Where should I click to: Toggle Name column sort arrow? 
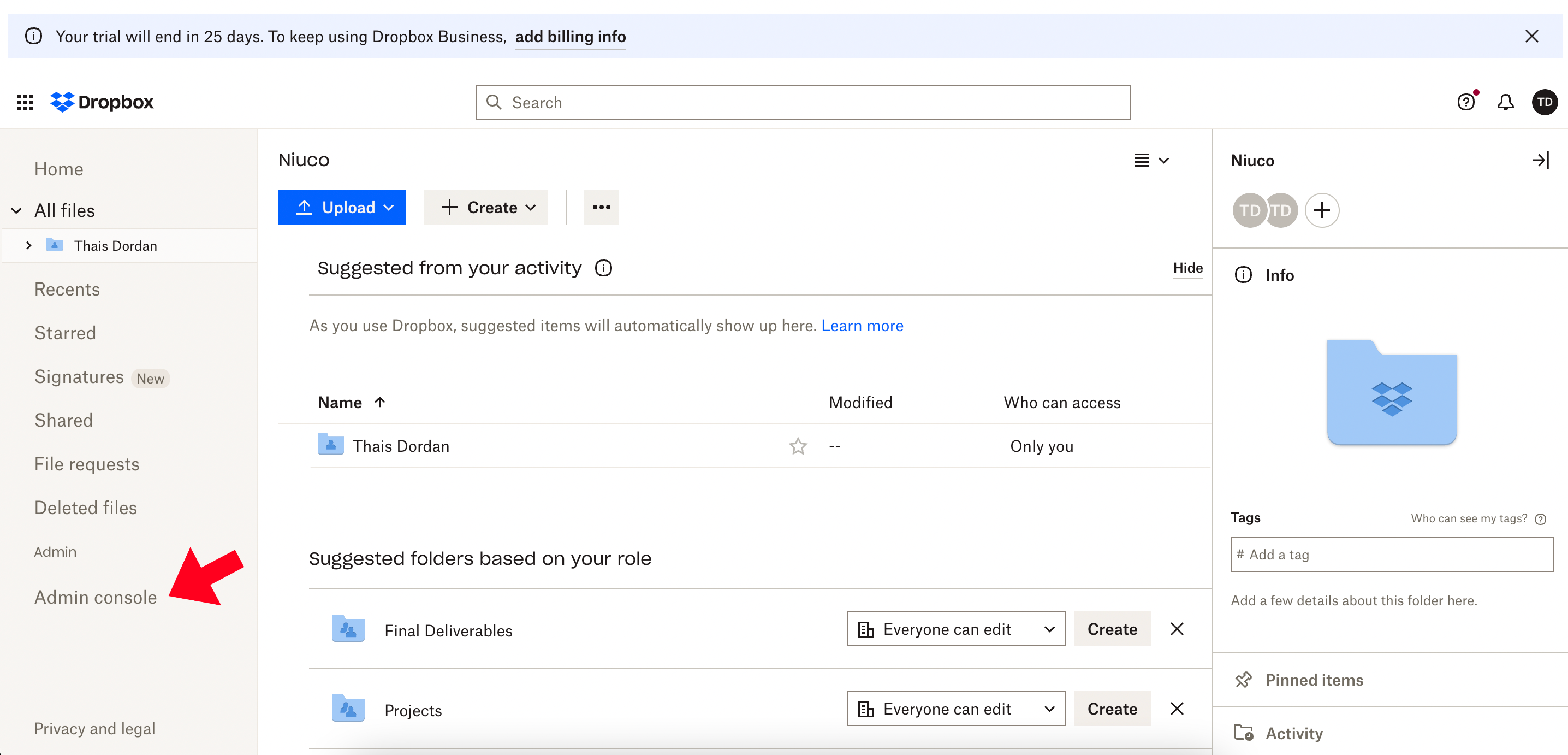[x=380, y=402]
